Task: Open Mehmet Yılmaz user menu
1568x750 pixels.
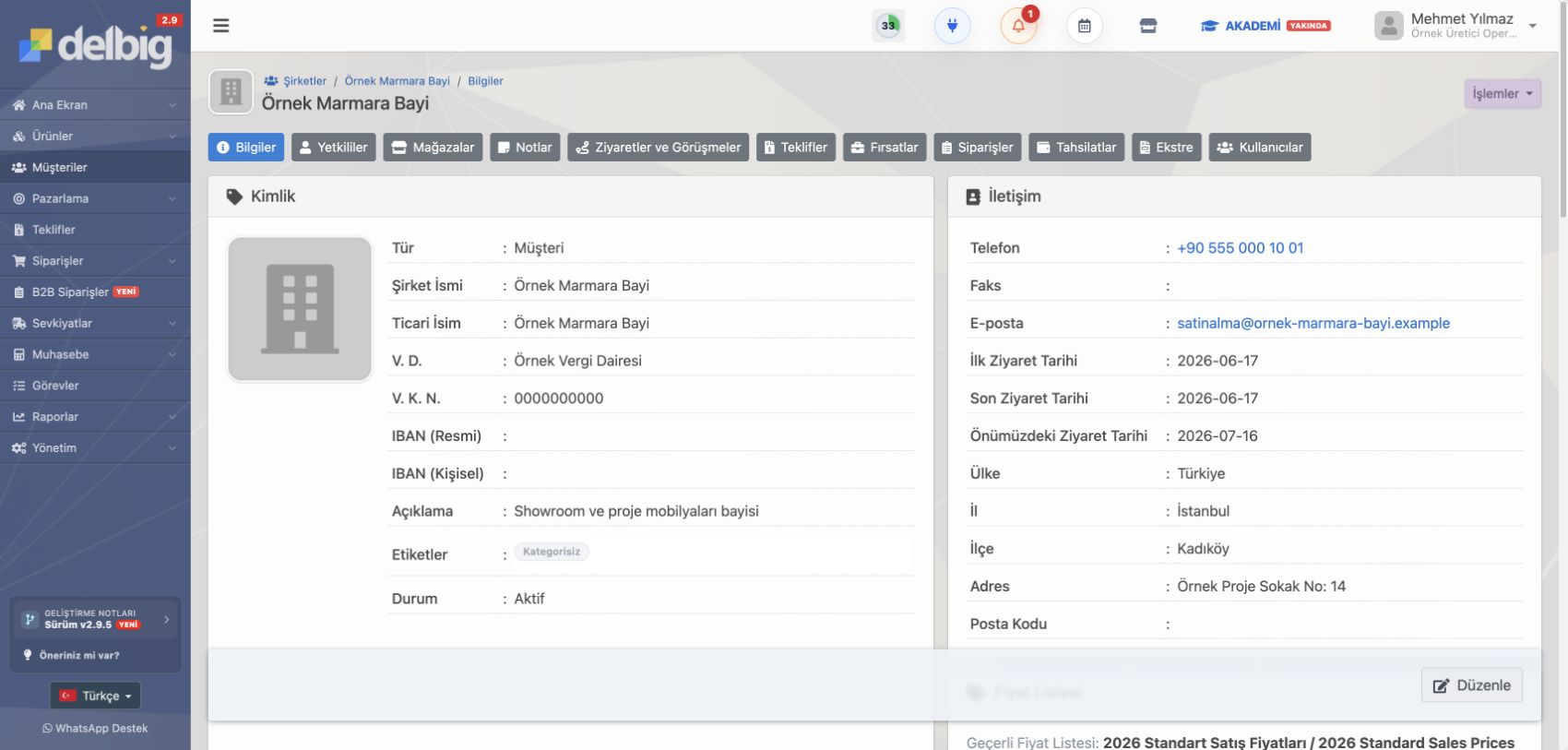Action: point(1455,25)
